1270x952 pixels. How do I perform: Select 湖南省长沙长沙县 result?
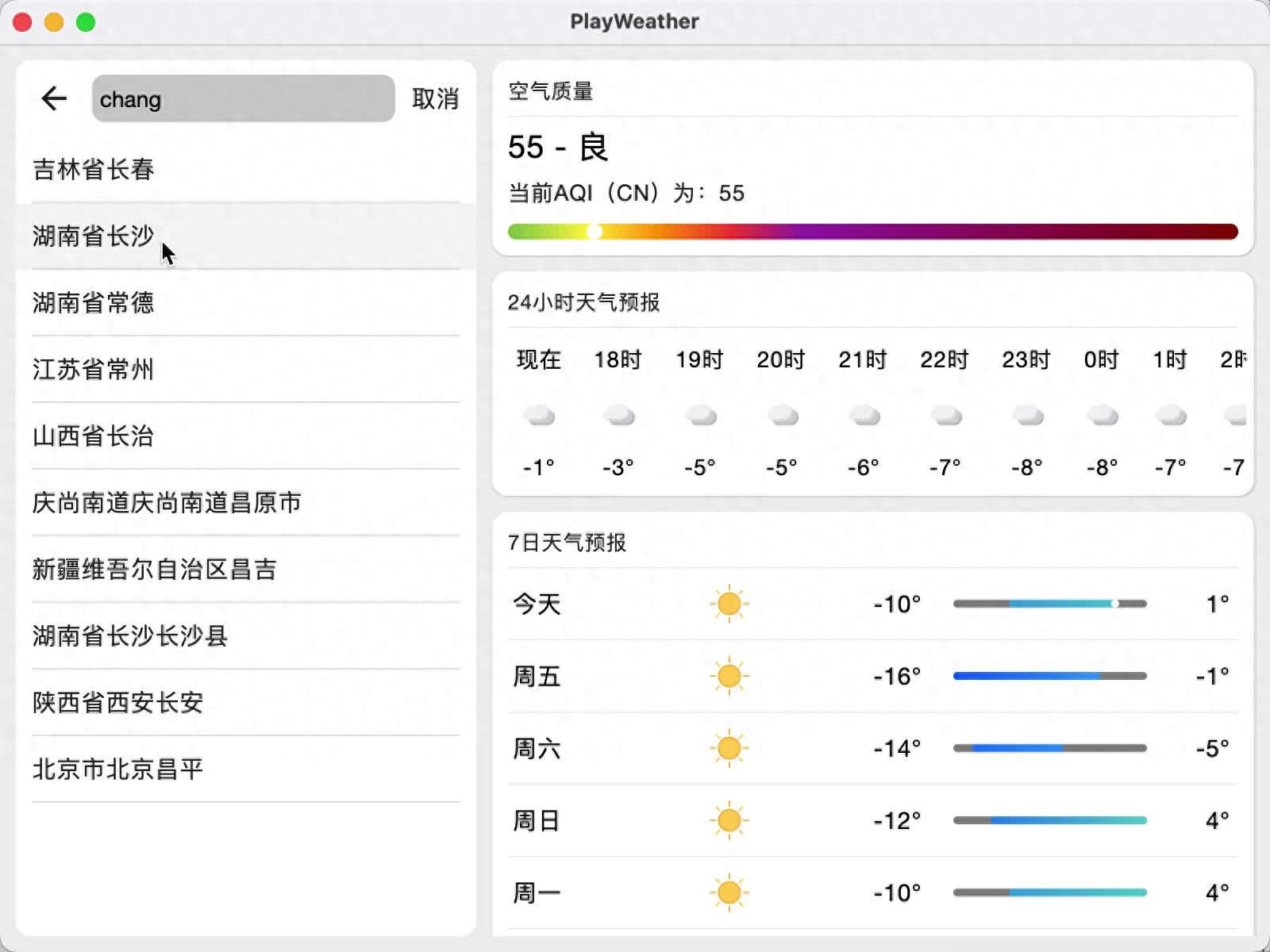coord(245,635)
